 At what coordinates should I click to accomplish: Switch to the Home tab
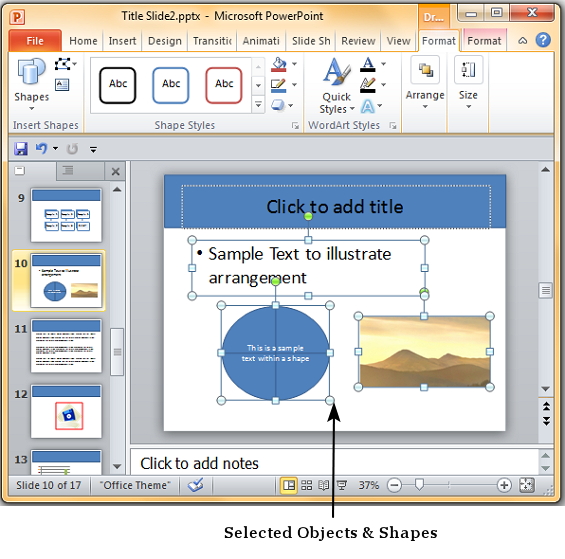pos(83,41)
